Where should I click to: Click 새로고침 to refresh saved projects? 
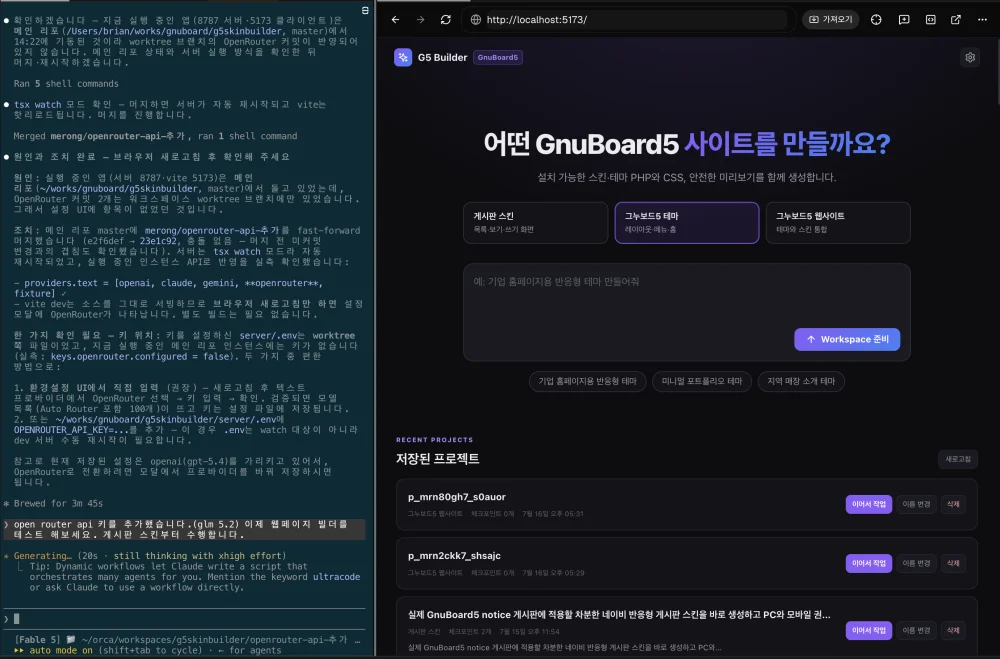pos(958,459)
